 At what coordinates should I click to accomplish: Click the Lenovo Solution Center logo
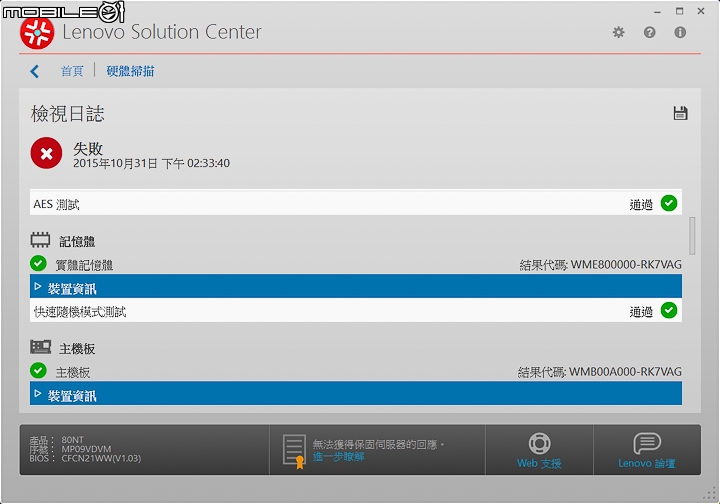pyautogui.click(x=37, y=32)
